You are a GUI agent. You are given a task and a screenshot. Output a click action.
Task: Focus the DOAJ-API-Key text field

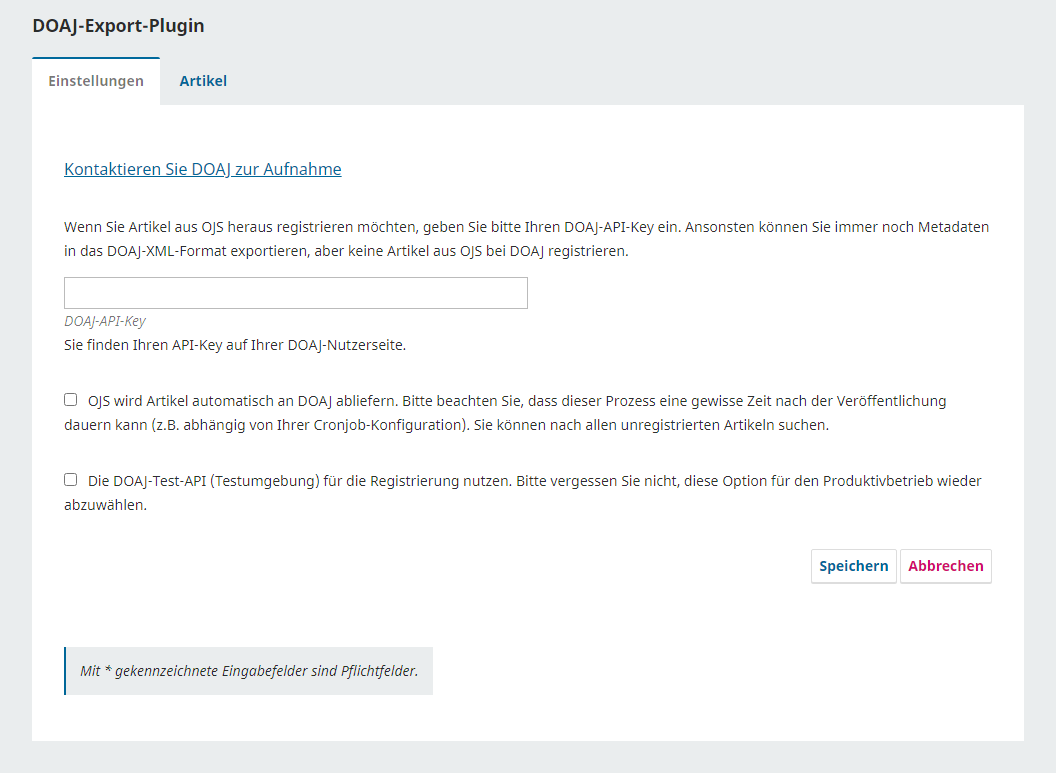pyautogui.click(x=295, y=293)
